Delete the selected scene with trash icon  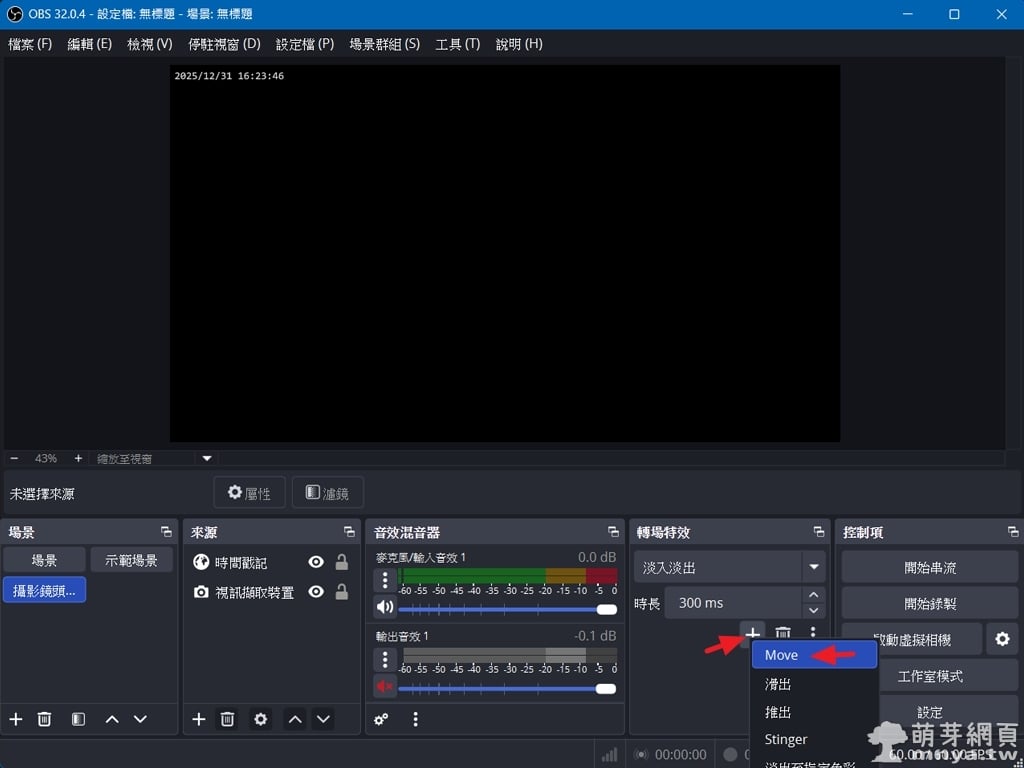(44, 719)
